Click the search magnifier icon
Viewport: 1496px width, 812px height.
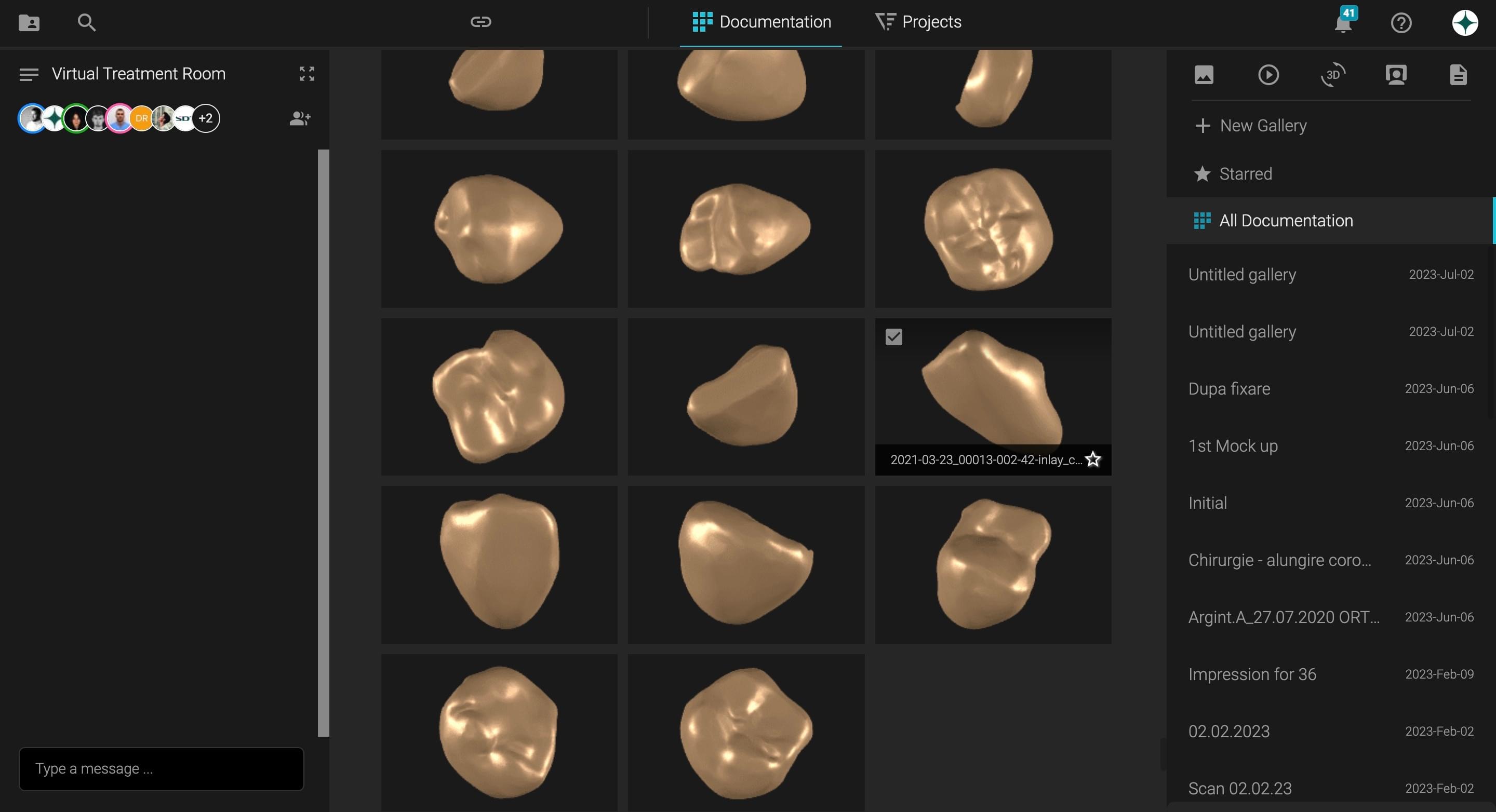tap(87, 23)
